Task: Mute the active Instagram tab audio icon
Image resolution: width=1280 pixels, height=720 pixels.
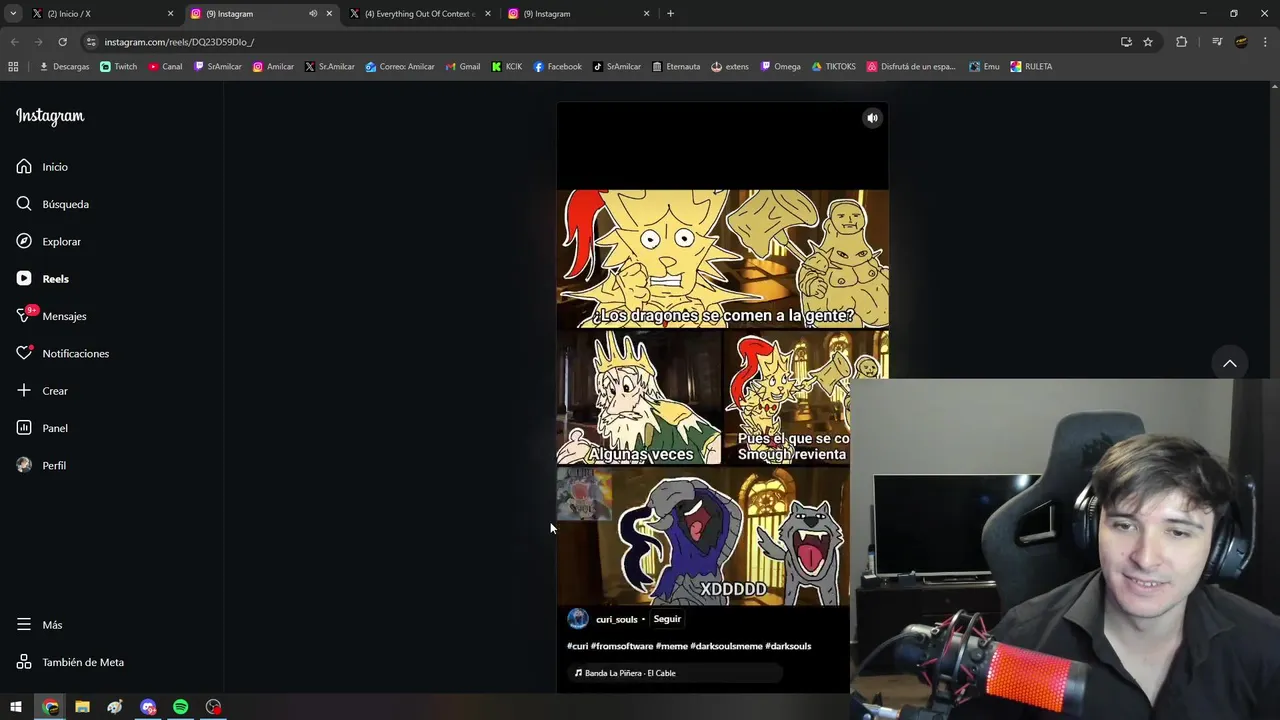Action: (x=313, y=14)
